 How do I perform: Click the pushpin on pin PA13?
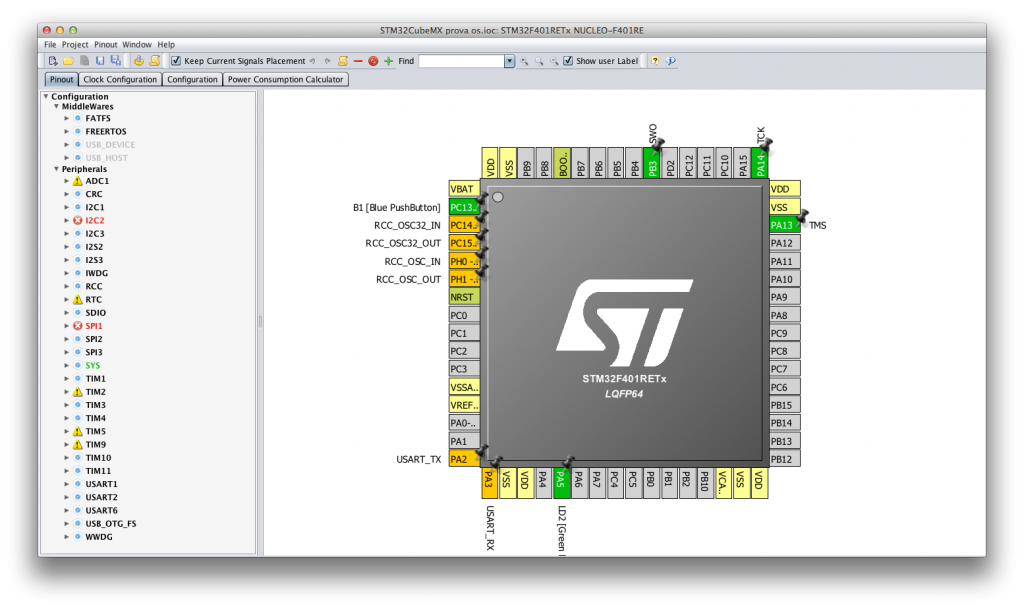(802, 216)
